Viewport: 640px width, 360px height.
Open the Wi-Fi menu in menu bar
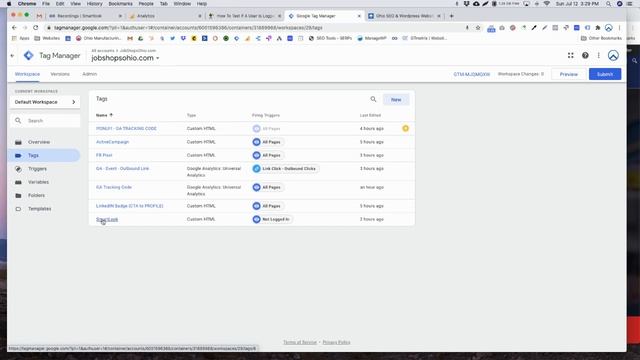point(547,4)
